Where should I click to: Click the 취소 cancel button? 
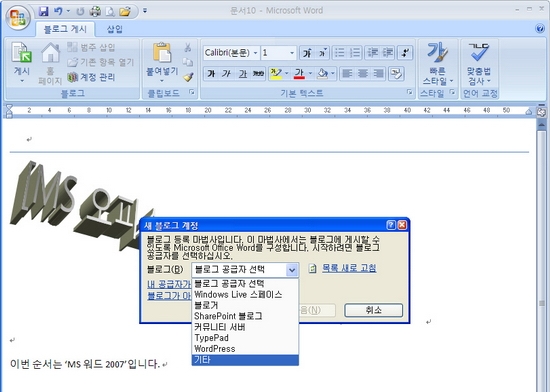pyautogui.click(x=374, y=310)
